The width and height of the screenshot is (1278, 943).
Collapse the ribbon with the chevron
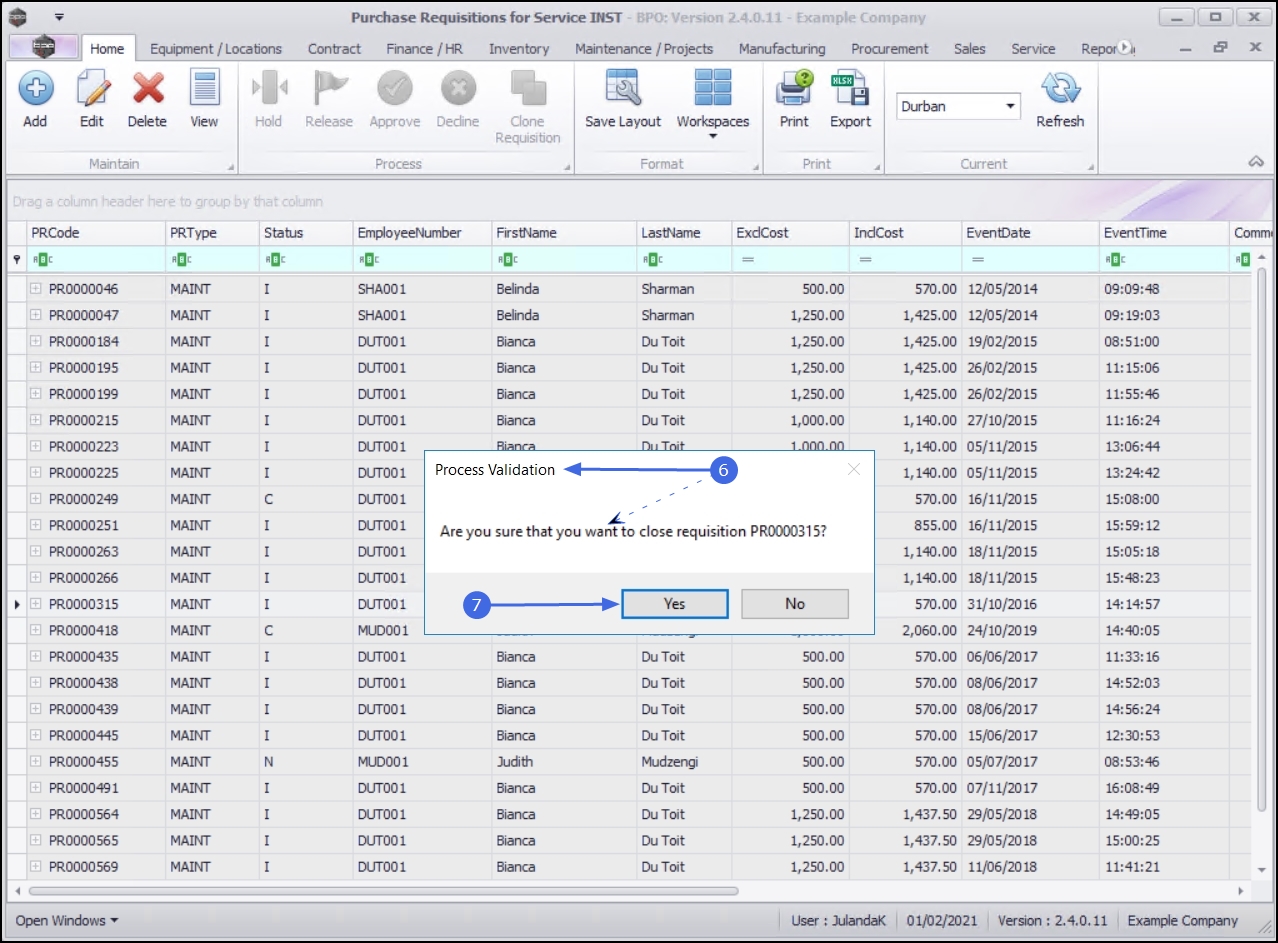pyautogui.click(x=1256, y=162)
